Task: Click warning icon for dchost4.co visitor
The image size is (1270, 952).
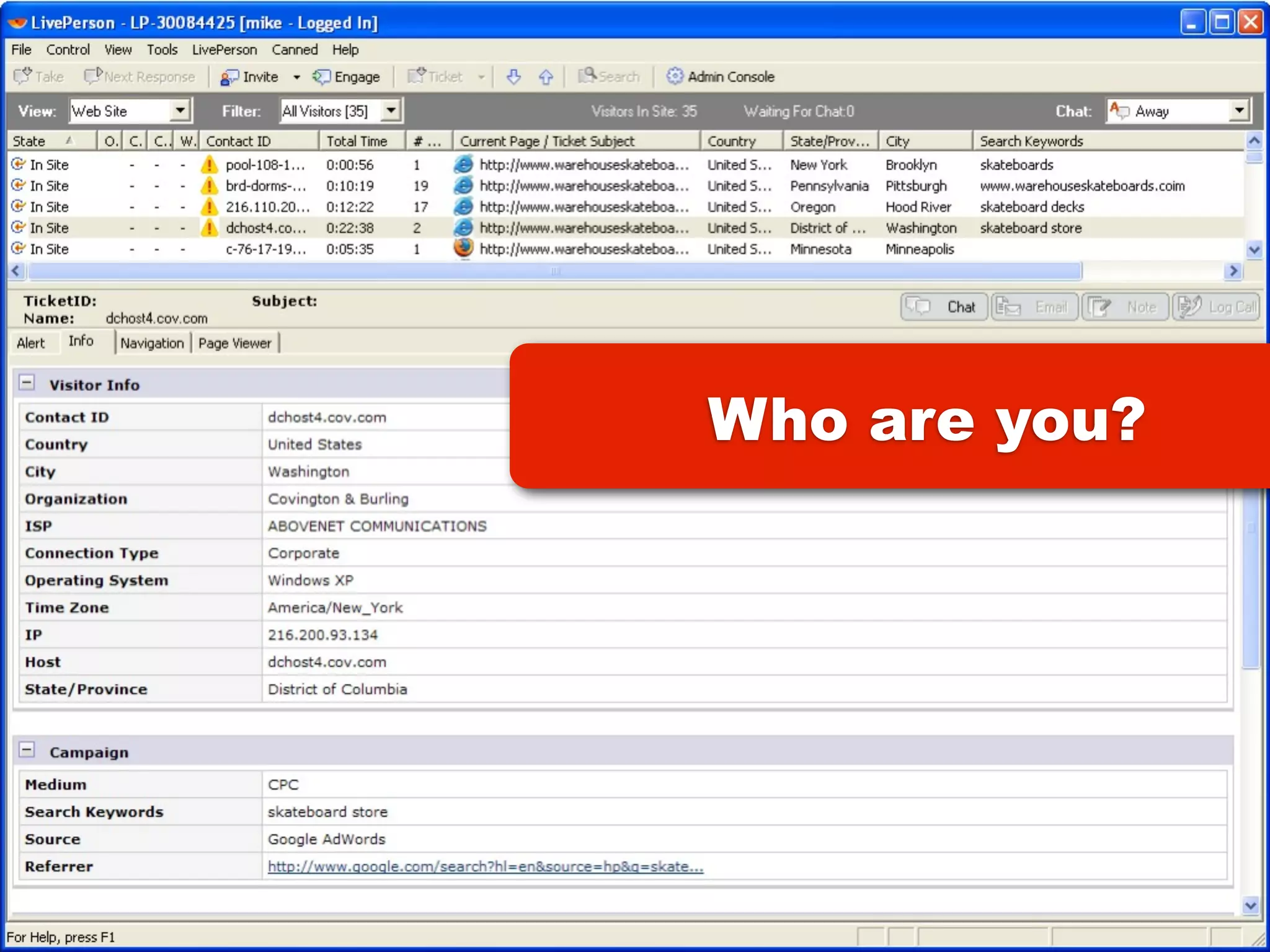Action: 210,227
